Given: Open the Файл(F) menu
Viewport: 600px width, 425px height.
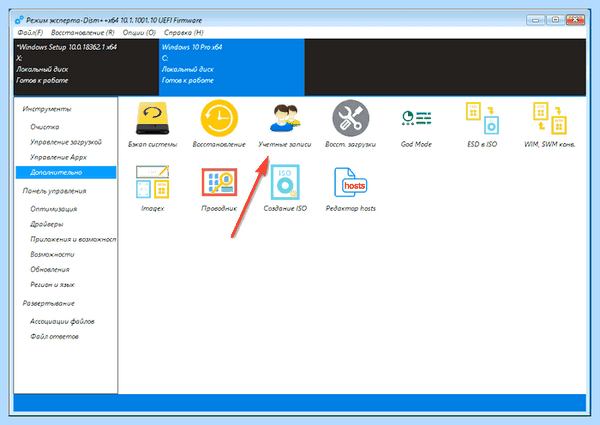Looking at the screenshot, I should (x=30, y=33).
